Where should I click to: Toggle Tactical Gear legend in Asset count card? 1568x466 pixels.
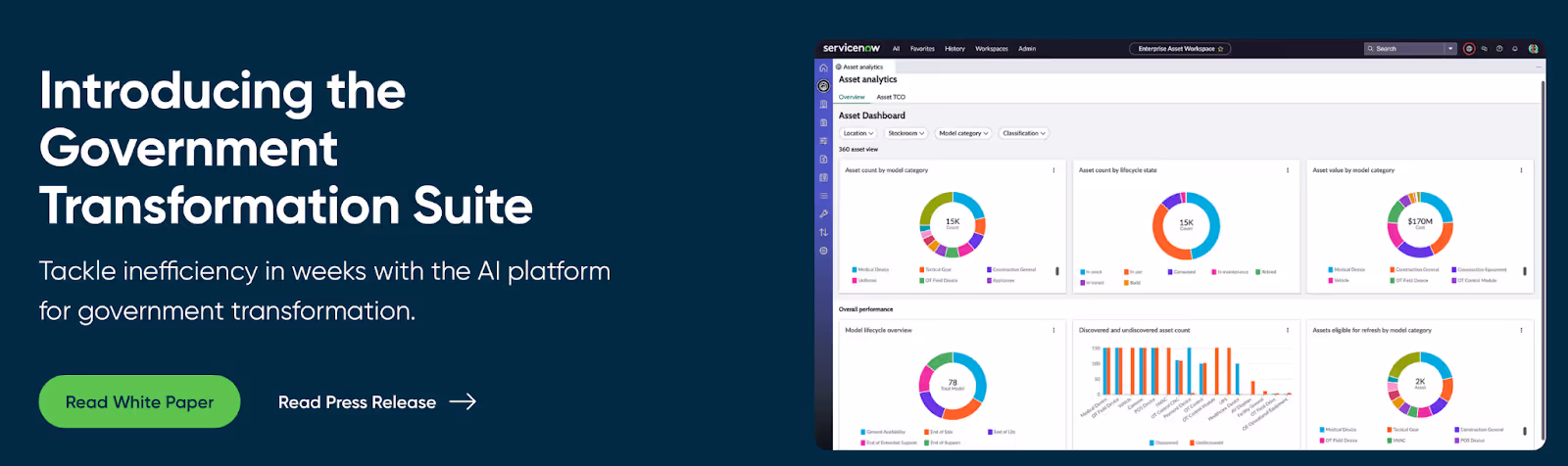(935, 269)
